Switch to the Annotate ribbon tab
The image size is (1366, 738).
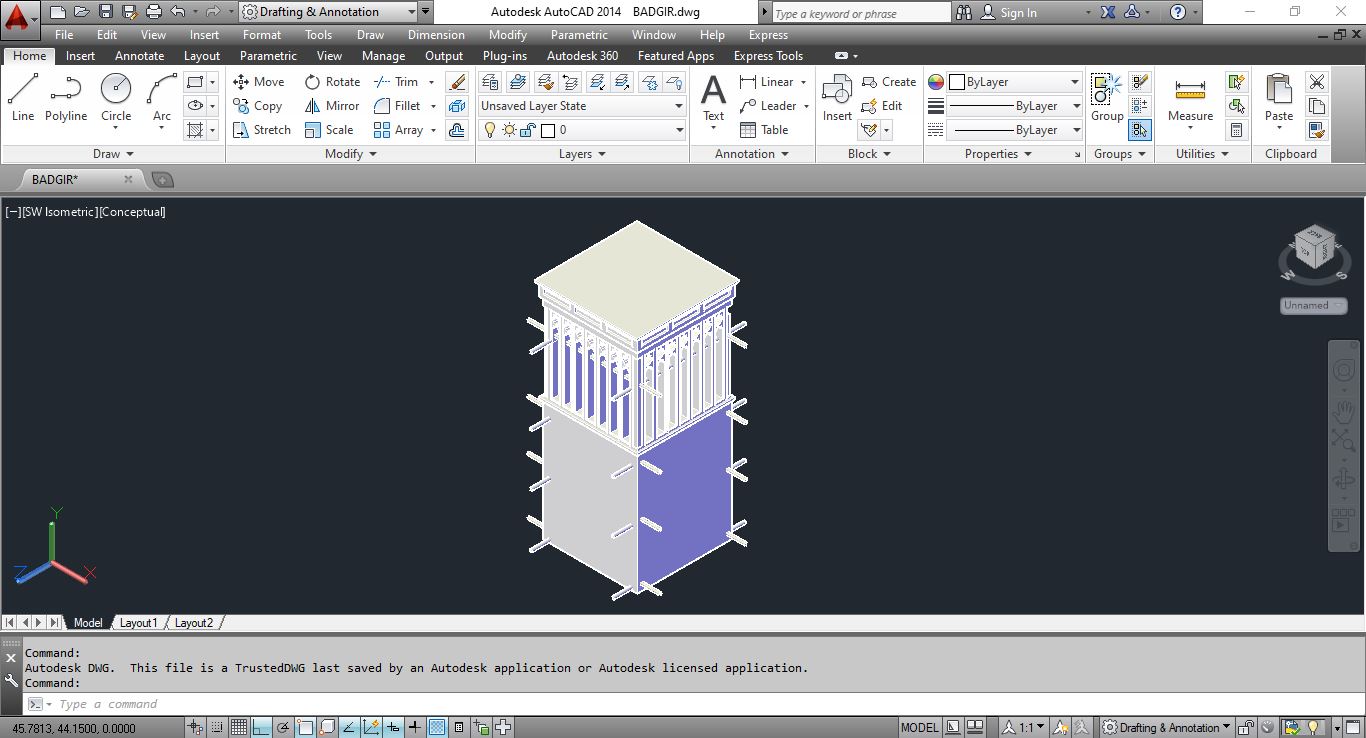coord(139,56)
